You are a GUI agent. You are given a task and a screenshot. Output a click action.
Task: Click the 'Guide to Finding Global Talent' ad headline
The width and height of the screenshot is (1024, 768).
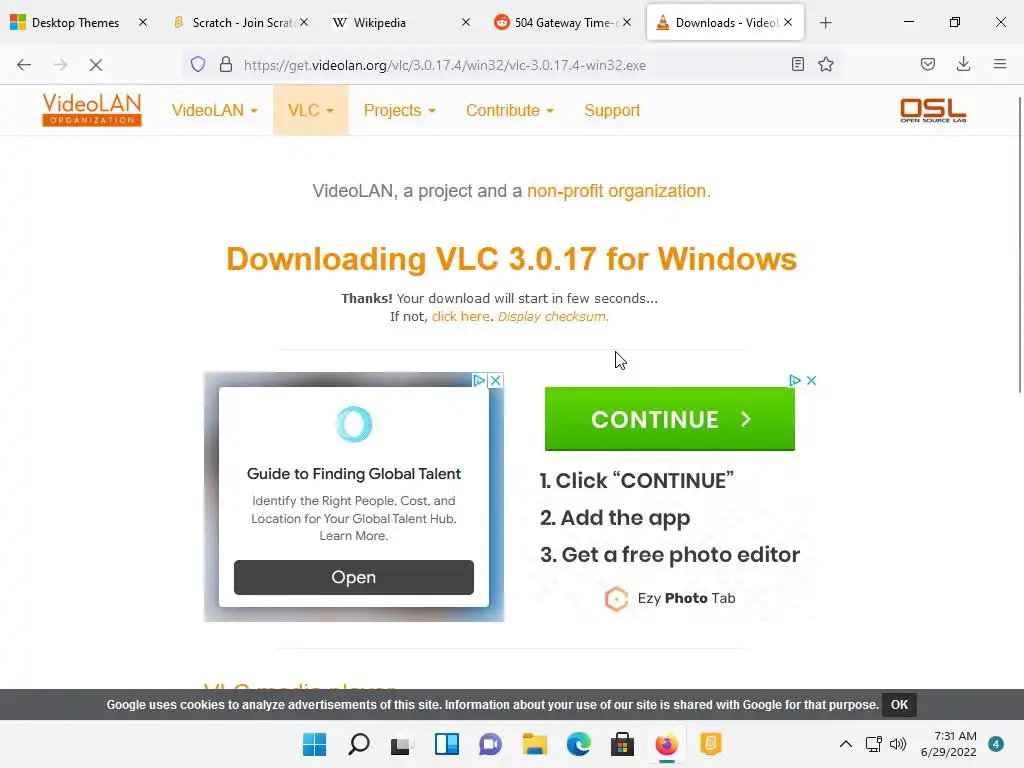354,473
